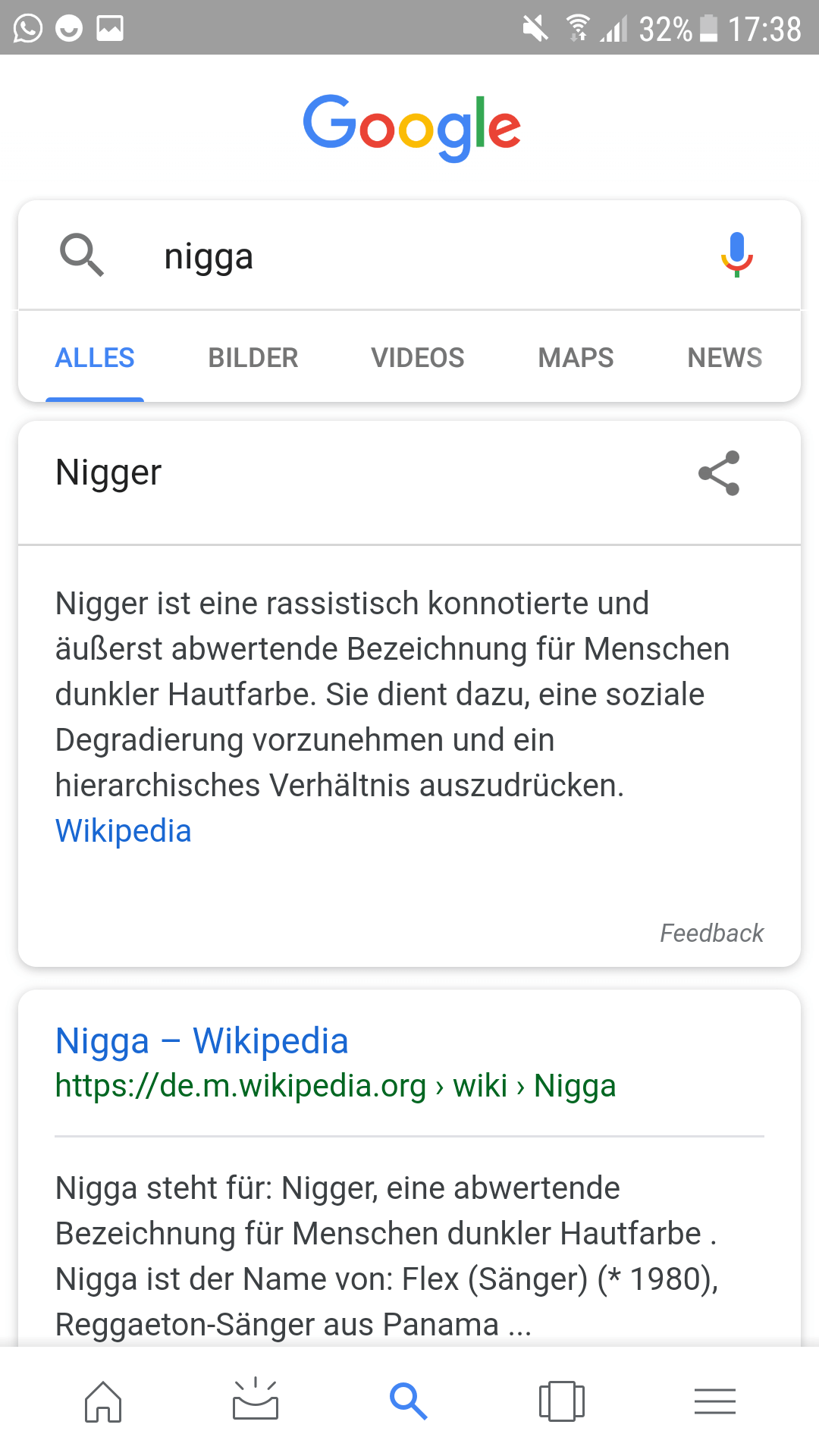Click the Feedback link under the snippet
The image size is (819, 1456).
tap(712, 933)
